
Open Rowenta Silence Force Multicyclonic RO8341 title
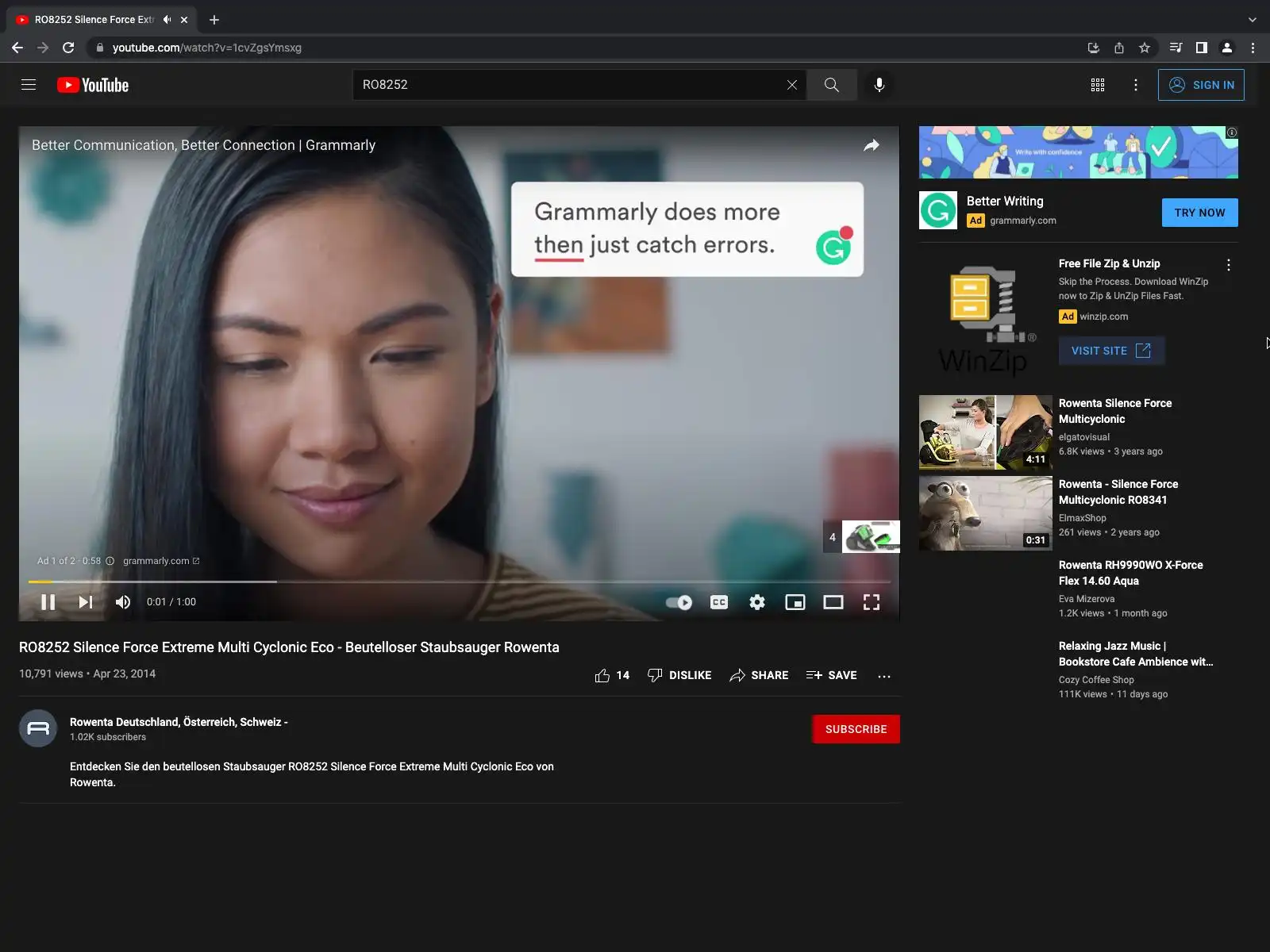(1118, 492)
